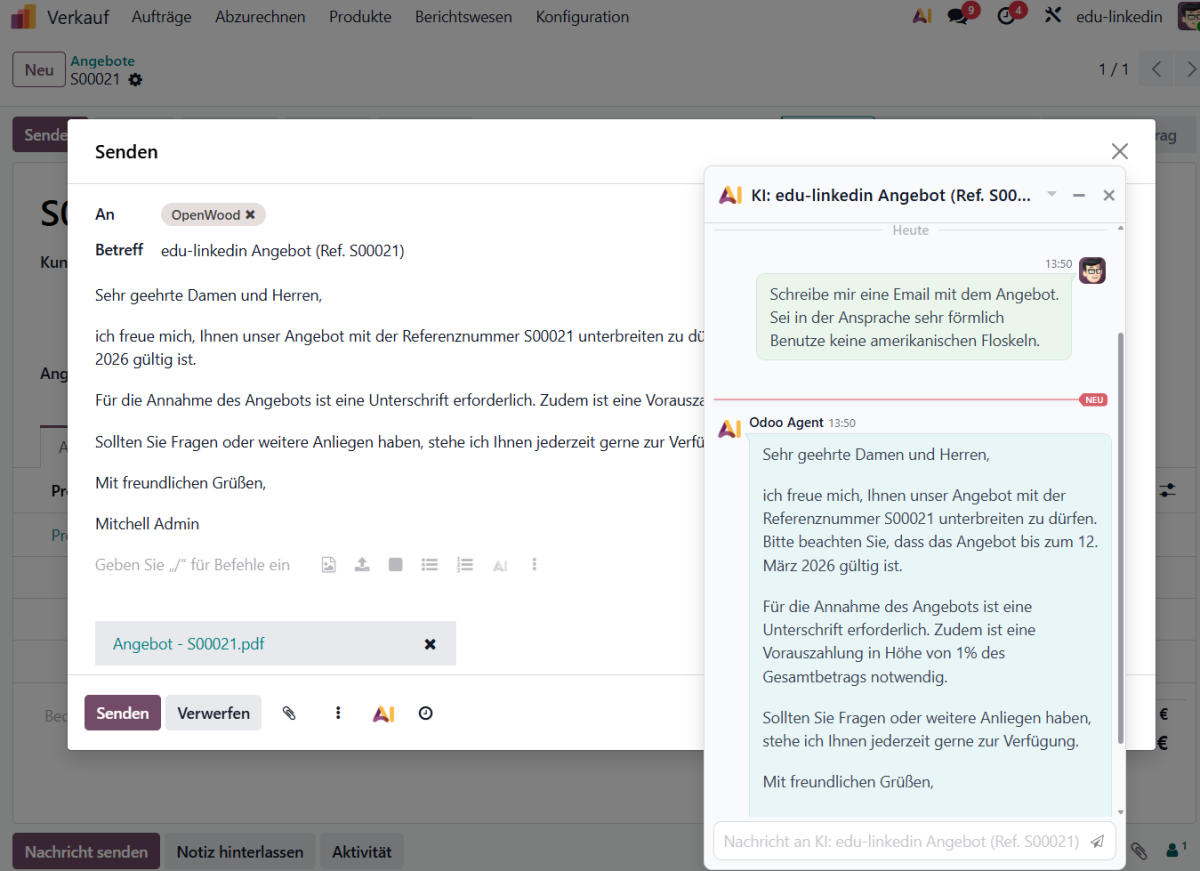Insert an image using the editor toolbar

coord(328,565)
